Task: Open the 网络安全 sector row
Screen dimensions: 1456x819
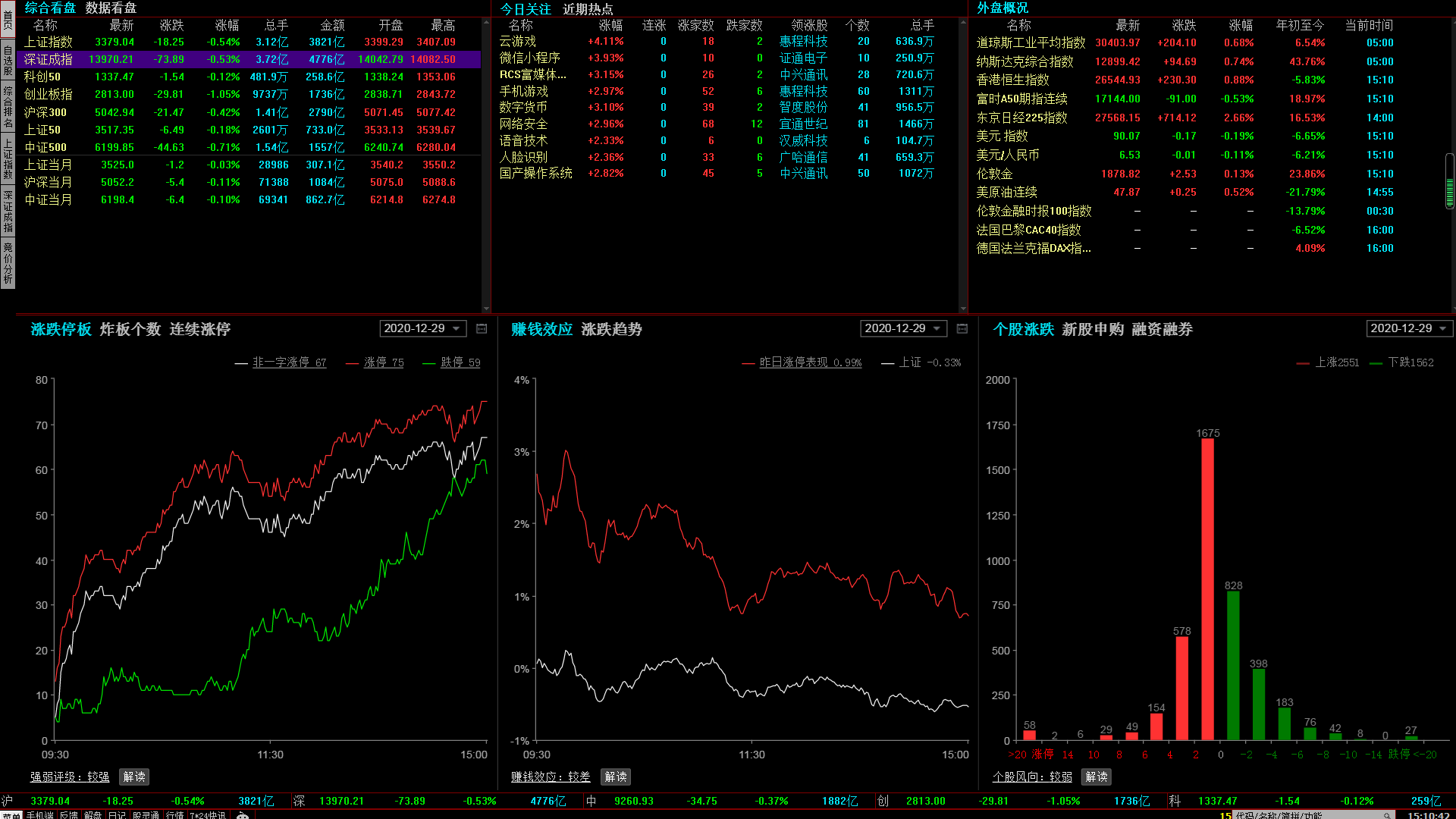Action: click(x=724, y=124)
